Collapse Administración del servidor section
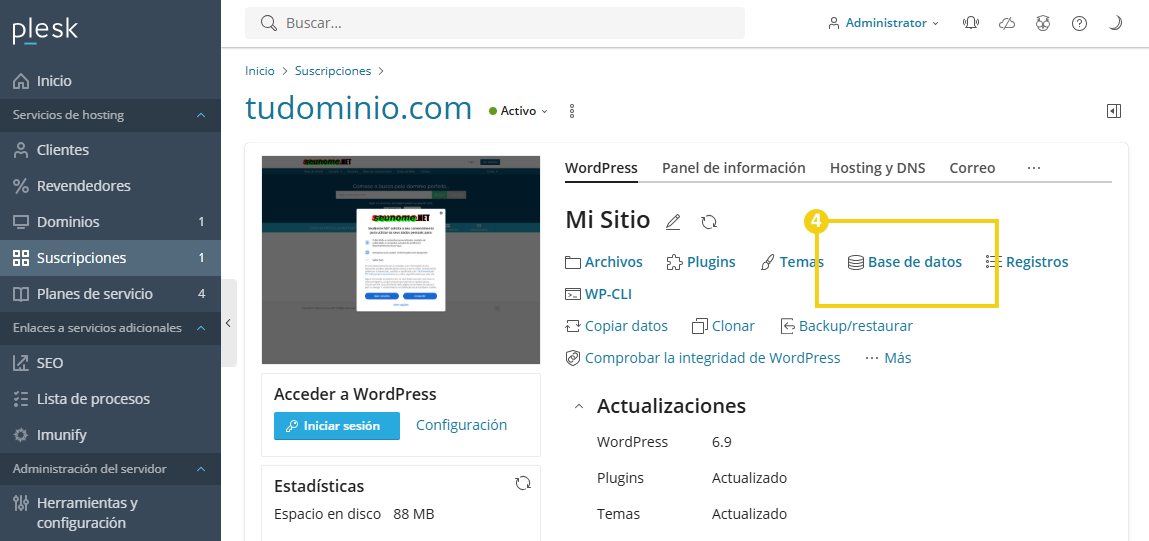1149x541 pixels. click(x=201, y=469)
